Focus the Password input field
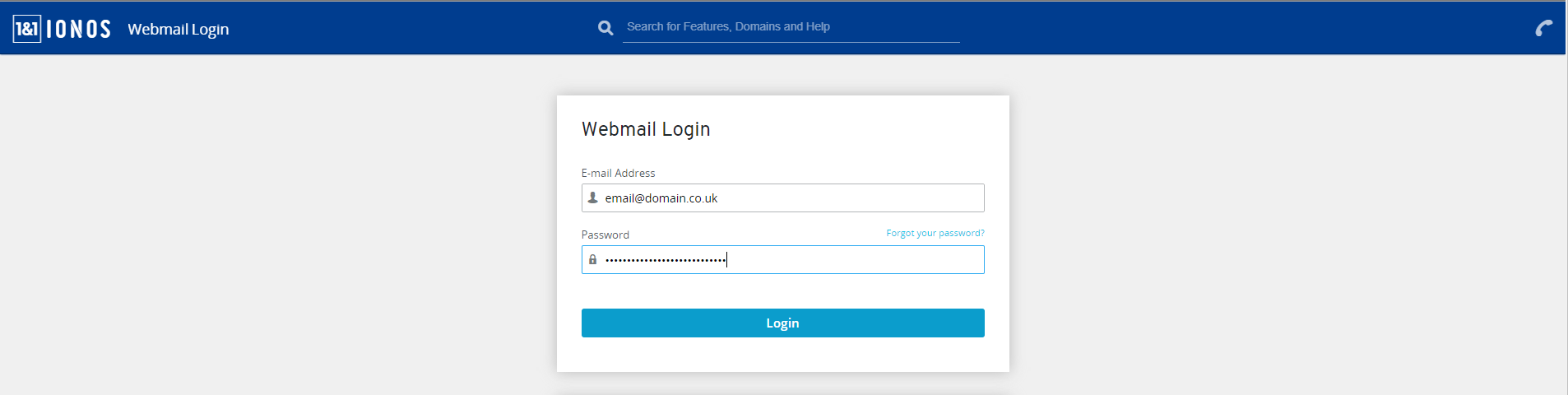Viewport: 1568px width, 395px height. [782, 259]
